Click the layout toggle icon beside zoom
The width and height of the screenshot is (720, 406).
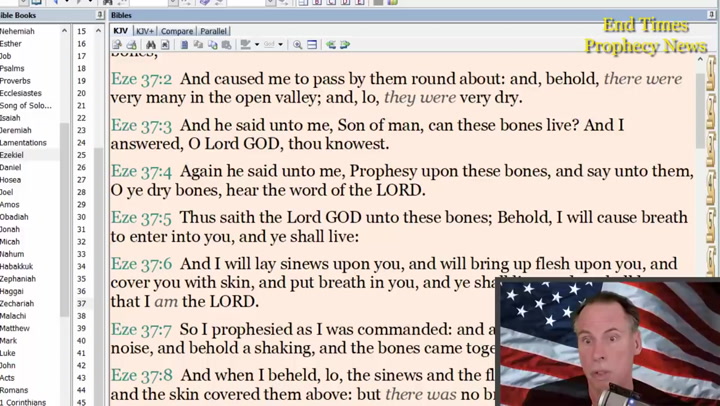[x=312, y=45]
